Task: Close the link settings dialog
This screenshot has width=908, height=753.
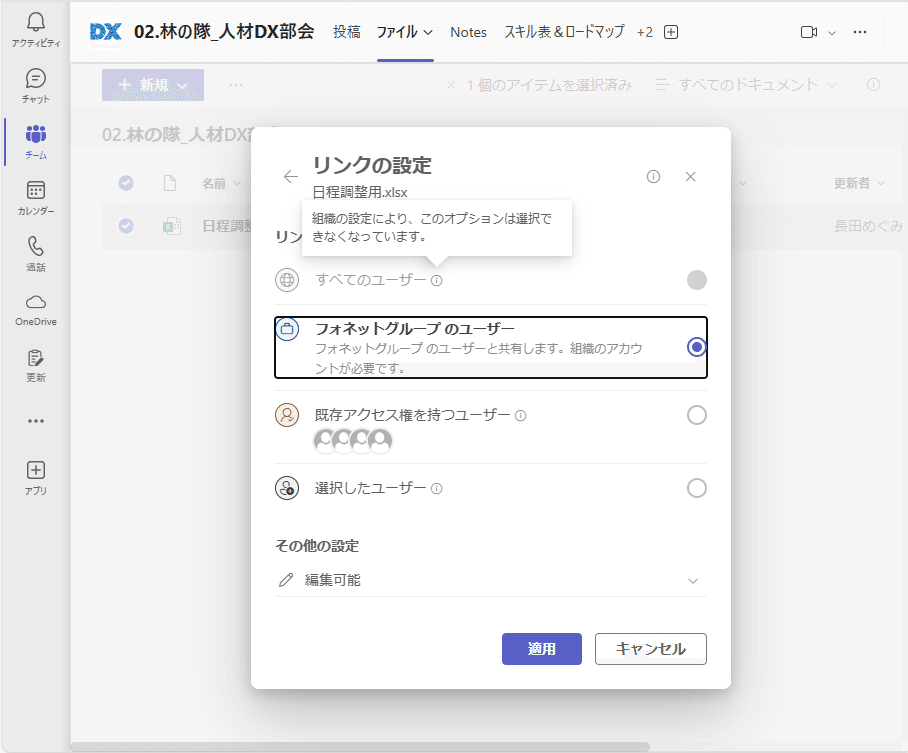Action: tap(690, 177)
